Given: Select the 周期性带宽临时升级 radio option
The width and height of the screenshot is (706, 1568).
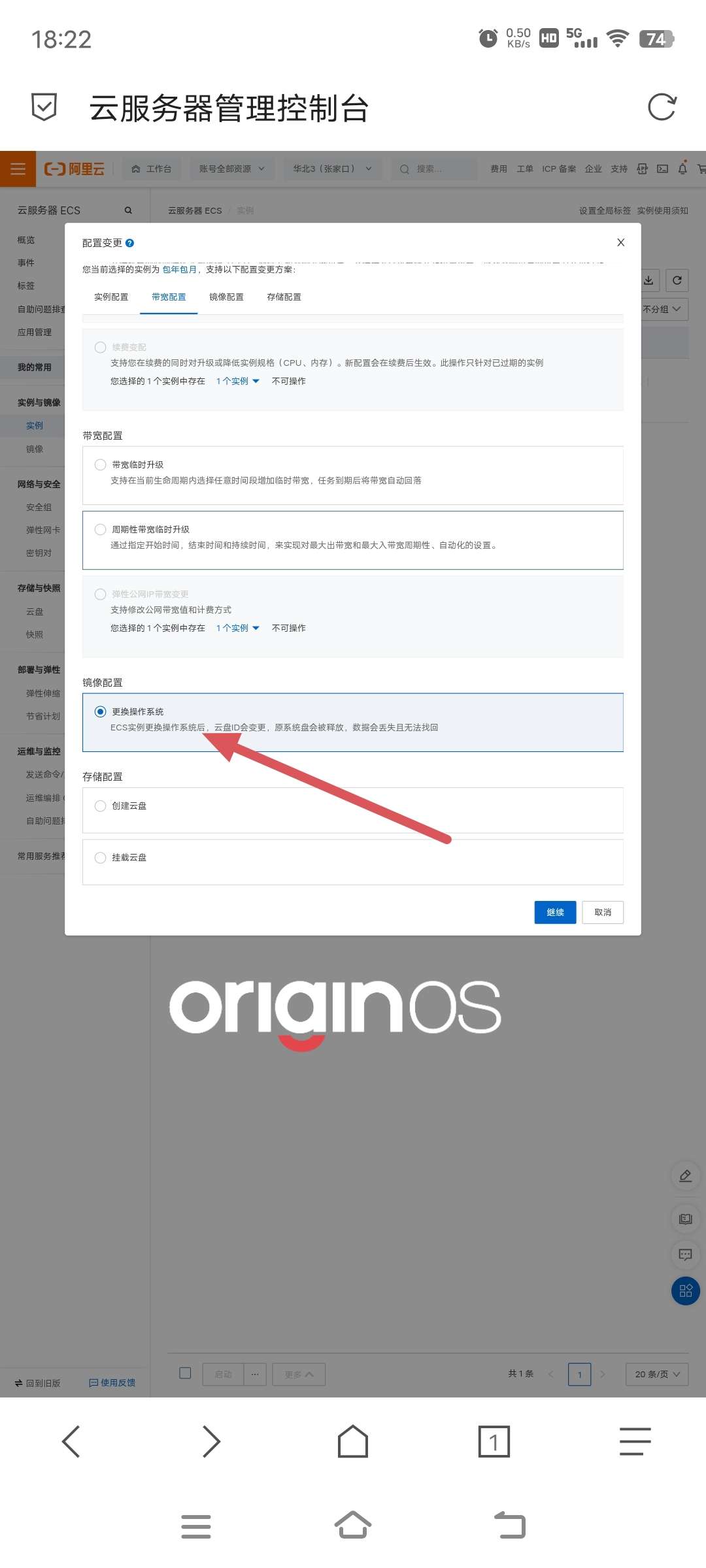Looking at the screenshot, I should 100,529.
